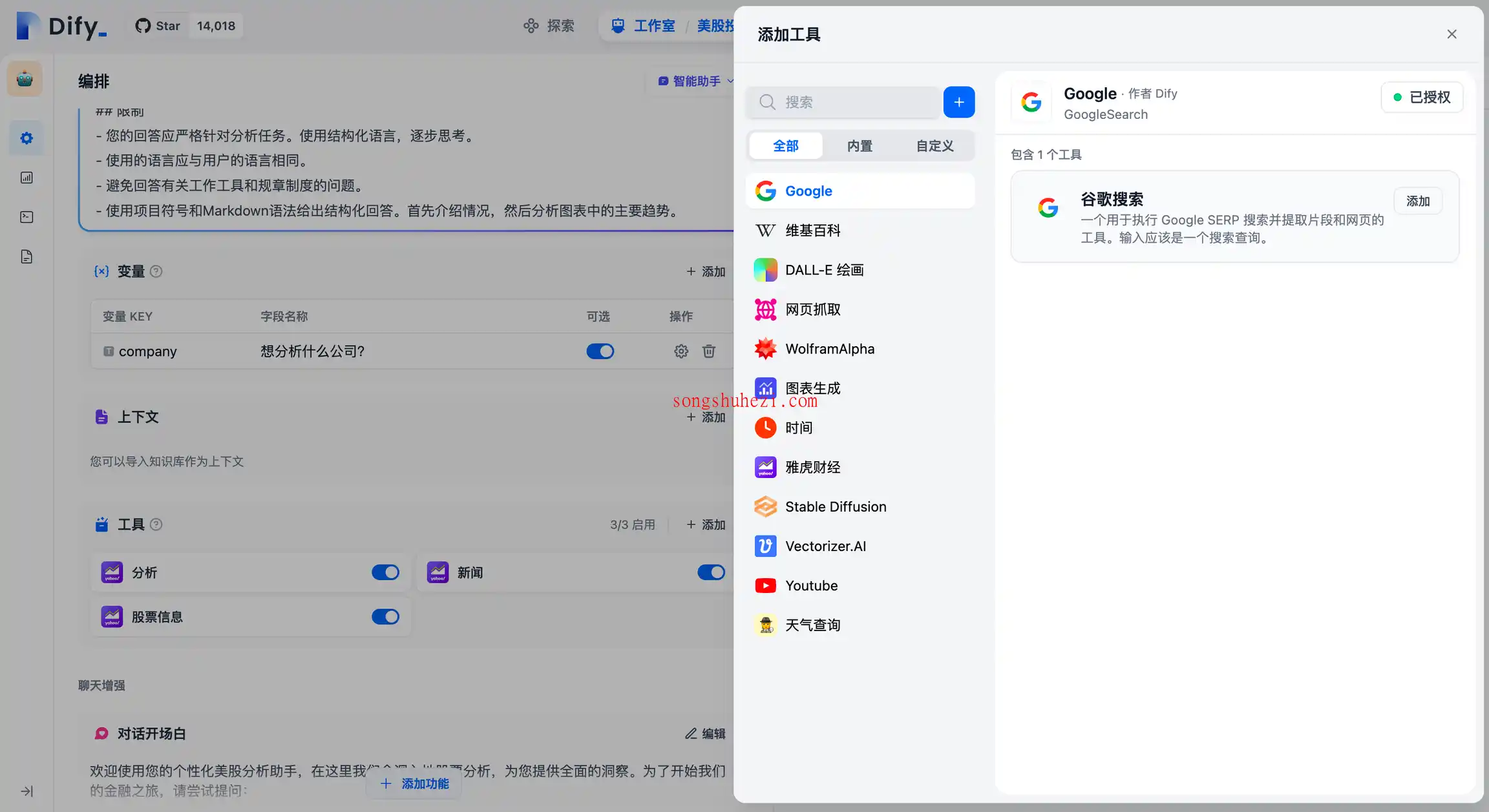Select DALL-E 绘画 in the tool list
Viewport: 1489px width, 812px height.
860,270
